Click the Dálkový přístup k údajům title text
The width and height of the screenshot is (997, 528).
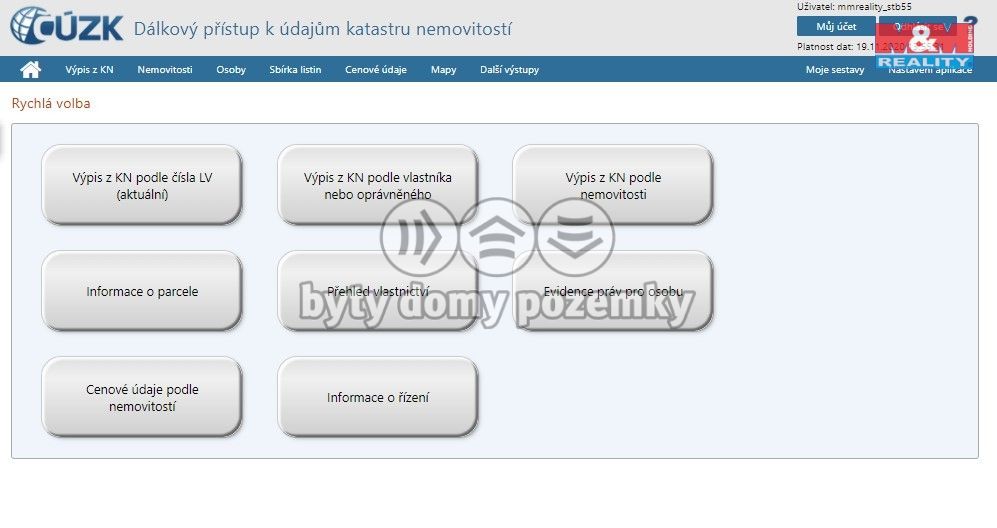(322, 29)
